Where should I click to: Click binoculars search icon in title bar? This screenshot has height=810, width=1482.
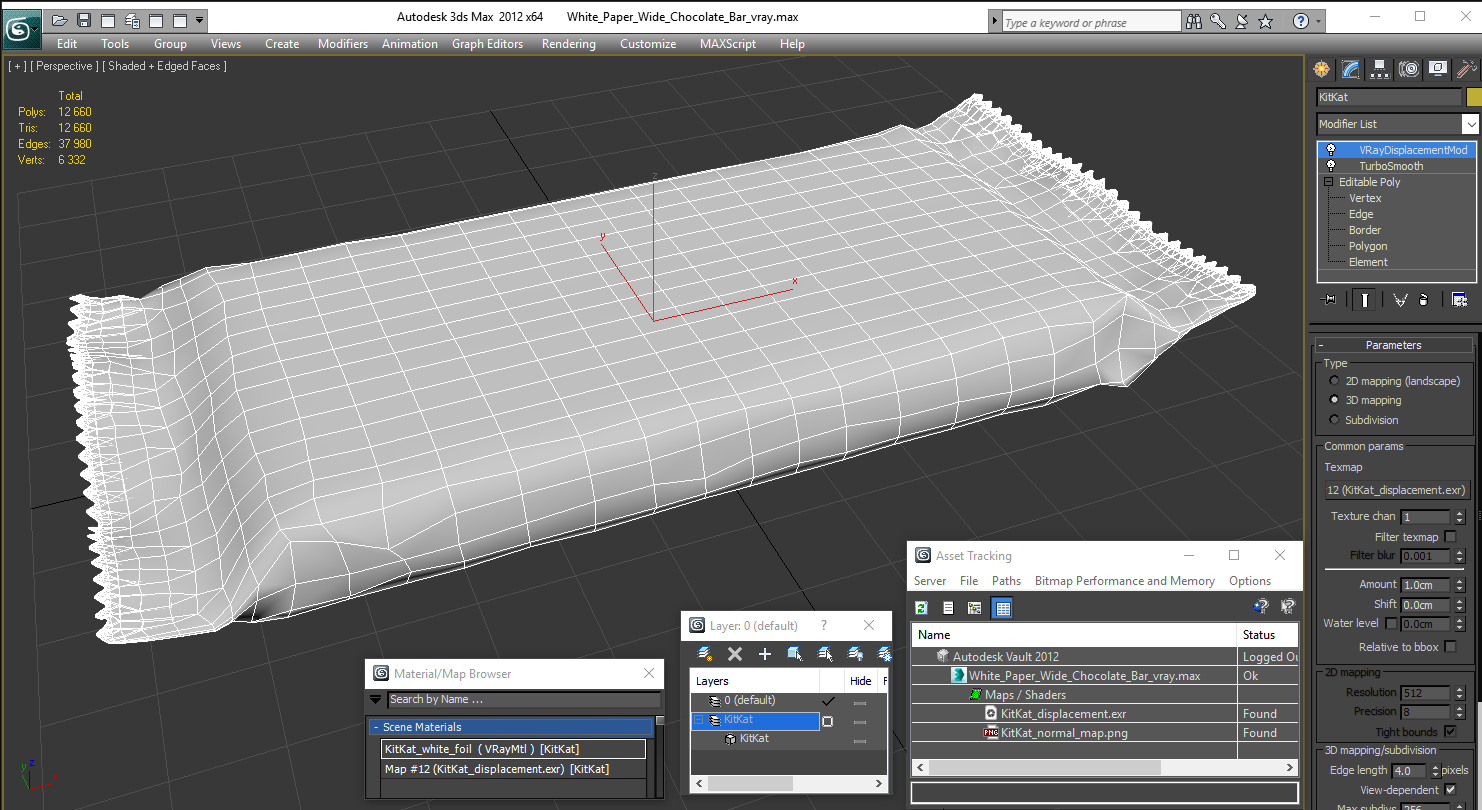(x=1194, y=21)
